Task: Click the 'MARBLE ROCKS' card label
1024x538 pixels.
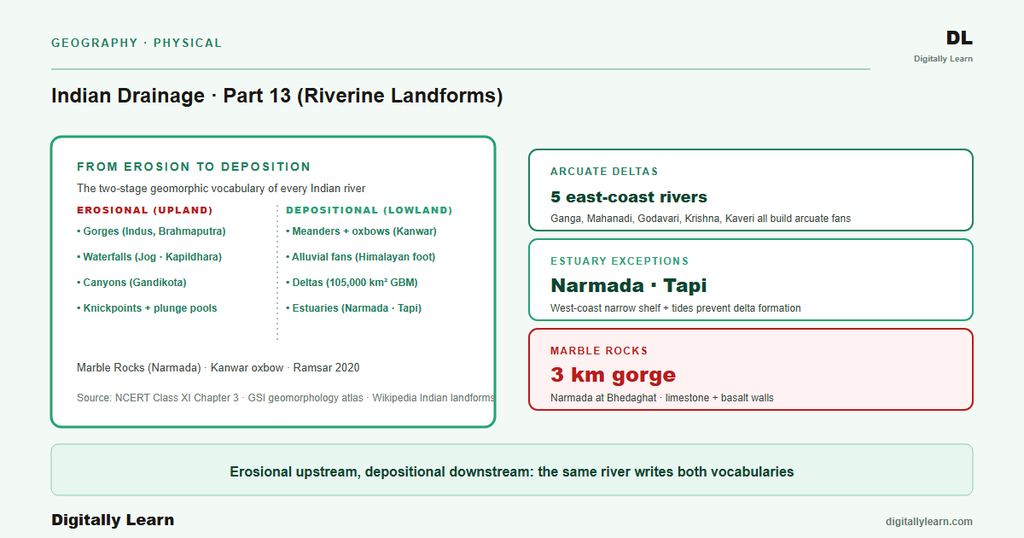Action: pos(599,351)
